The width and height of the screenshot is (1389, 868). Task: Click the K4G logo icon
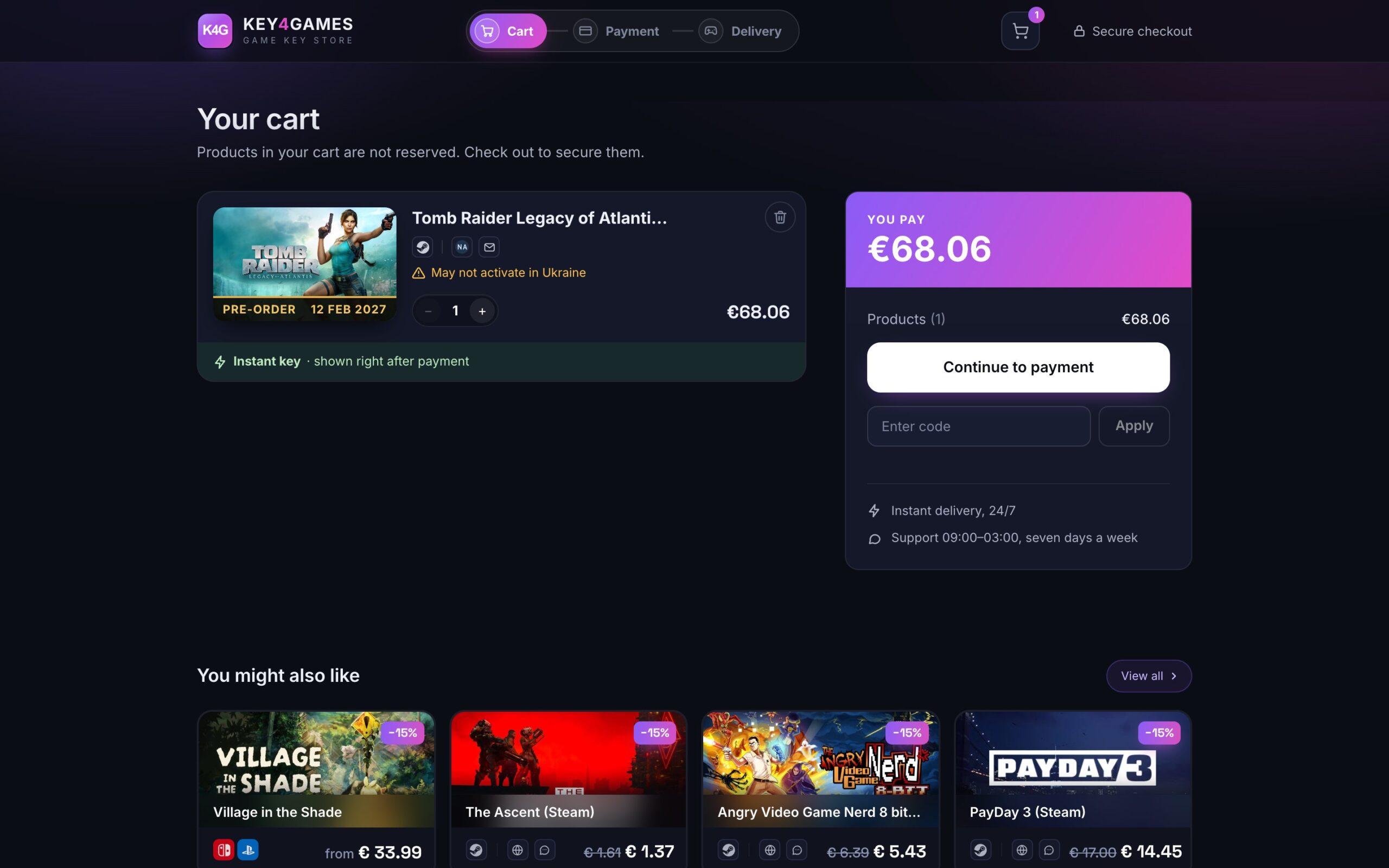[x=215, y=30]
